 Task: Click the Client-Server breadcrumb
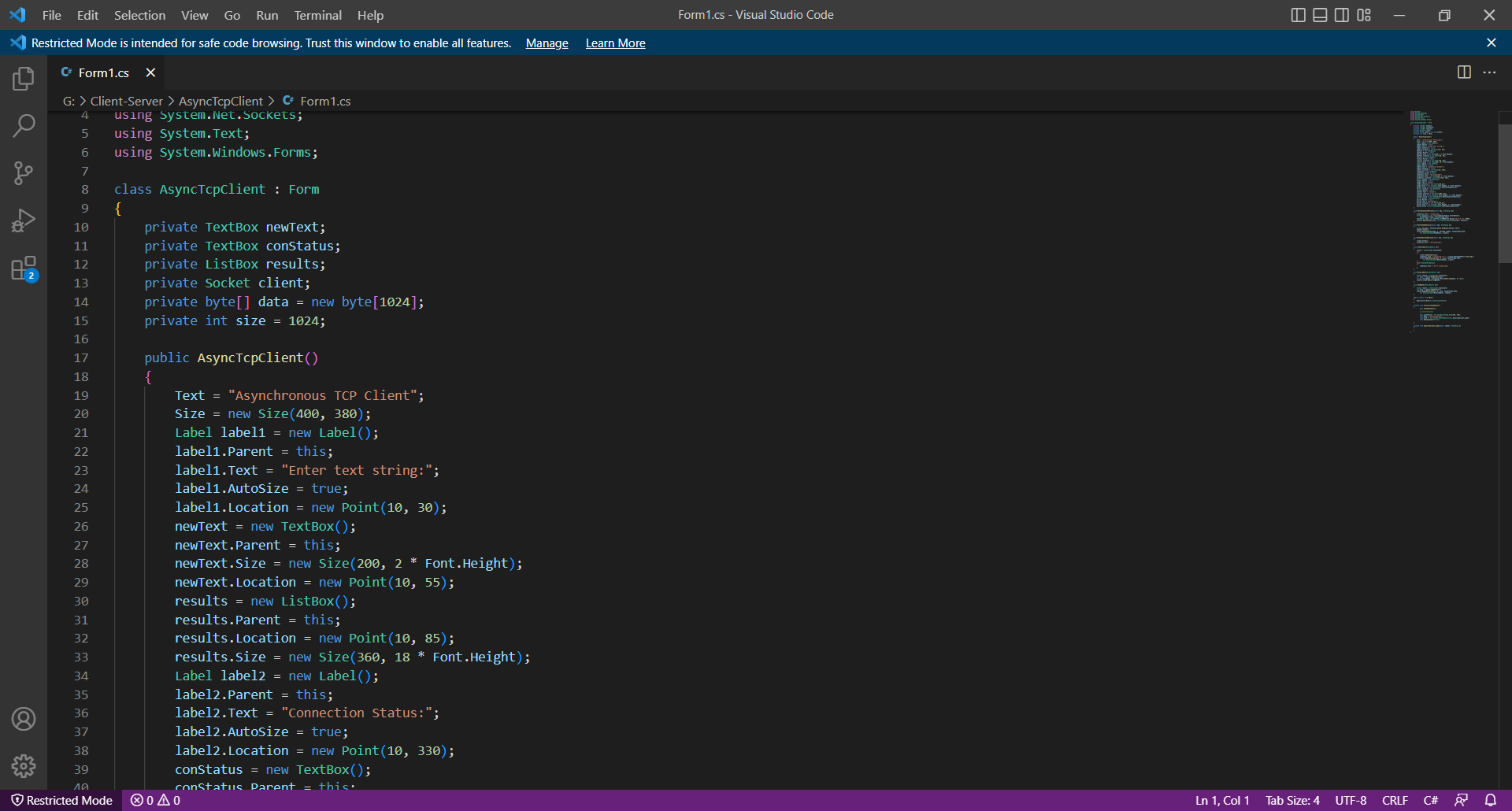point(126,101)
